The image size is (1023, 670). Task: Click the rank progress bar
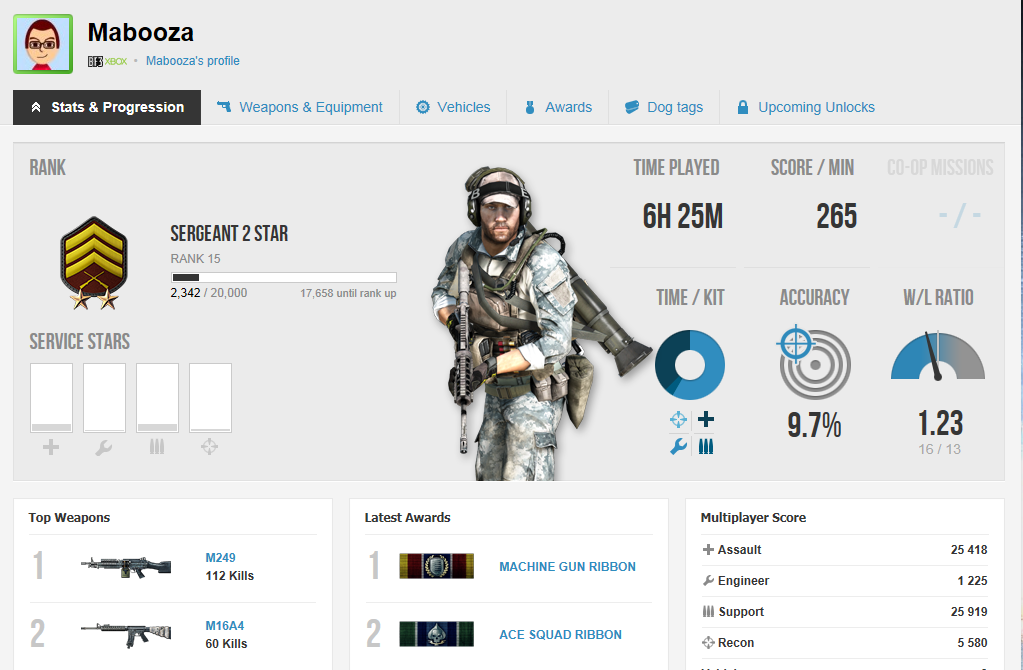(x=284, y=277)
